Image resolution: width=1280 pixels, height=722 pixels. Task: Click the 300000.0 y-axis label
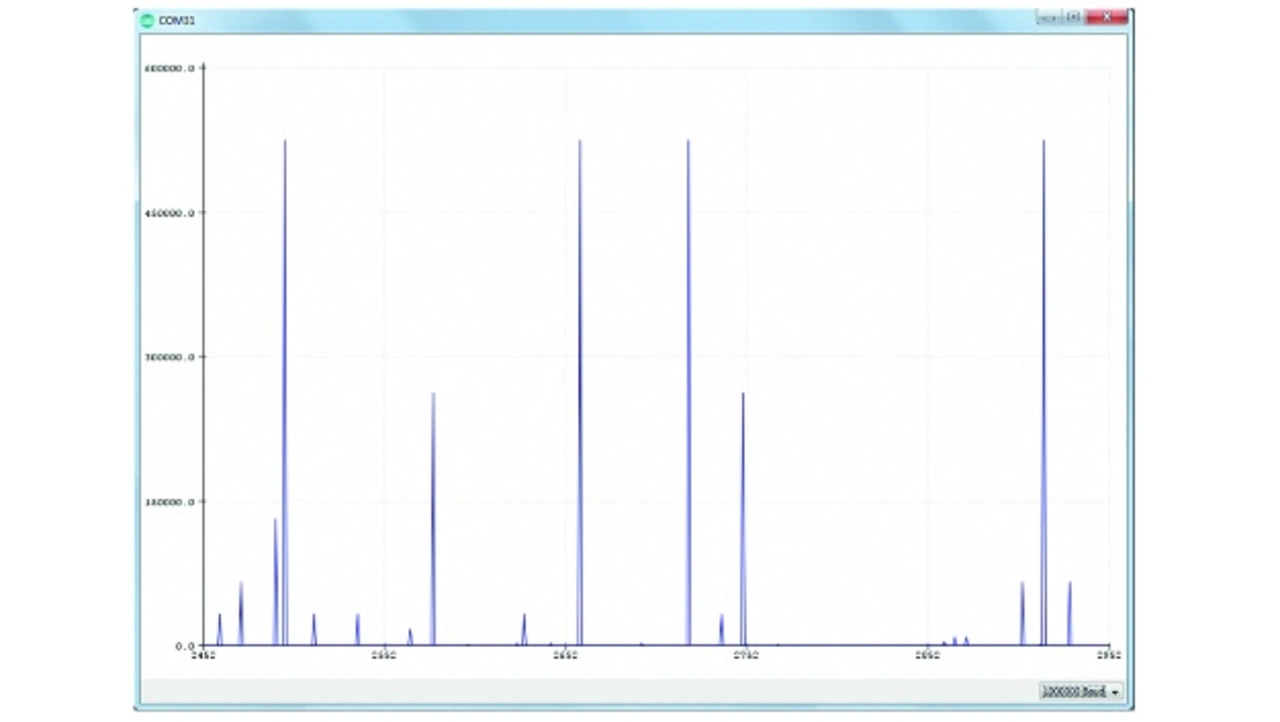(169, 358)
